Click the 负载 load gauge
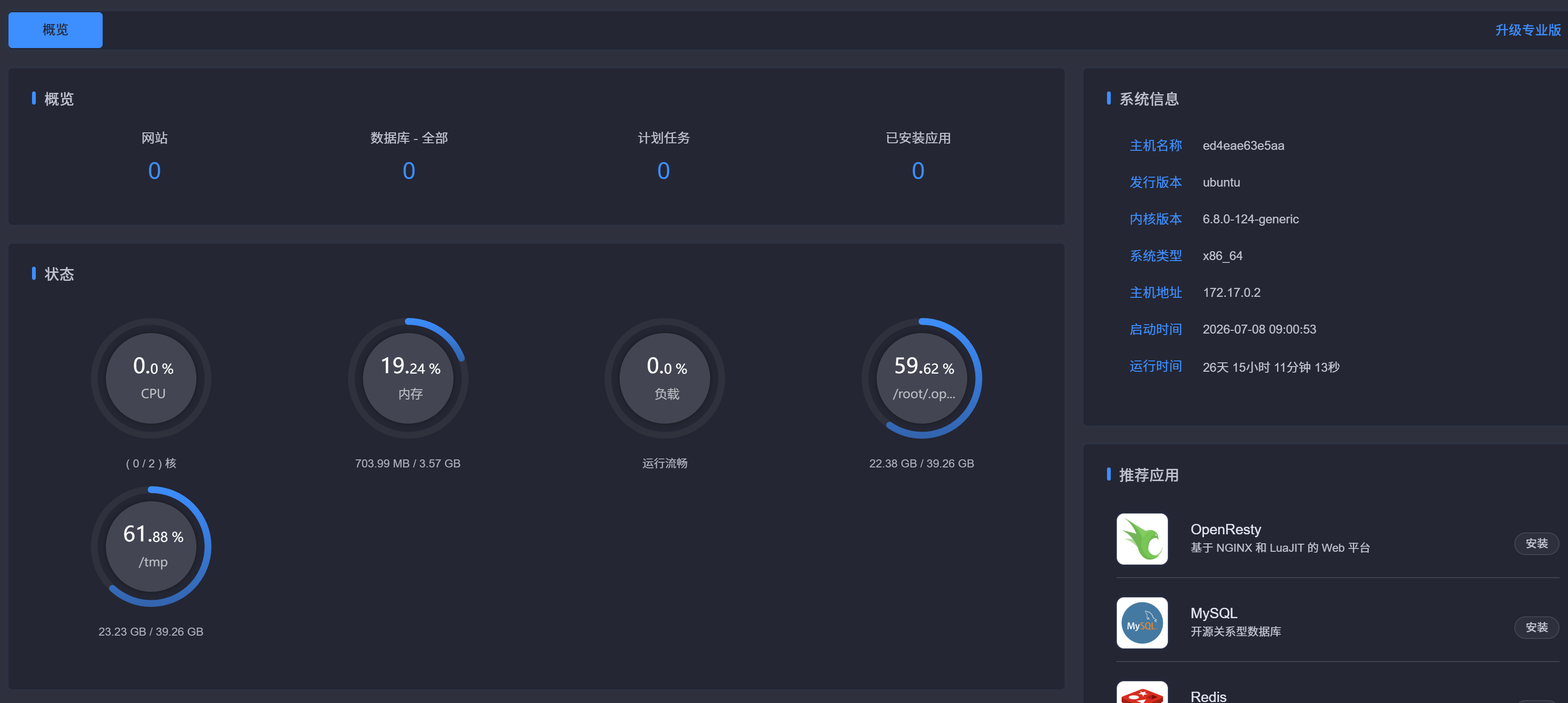This screenshot has height=703, width=1568. coord(665,378)
